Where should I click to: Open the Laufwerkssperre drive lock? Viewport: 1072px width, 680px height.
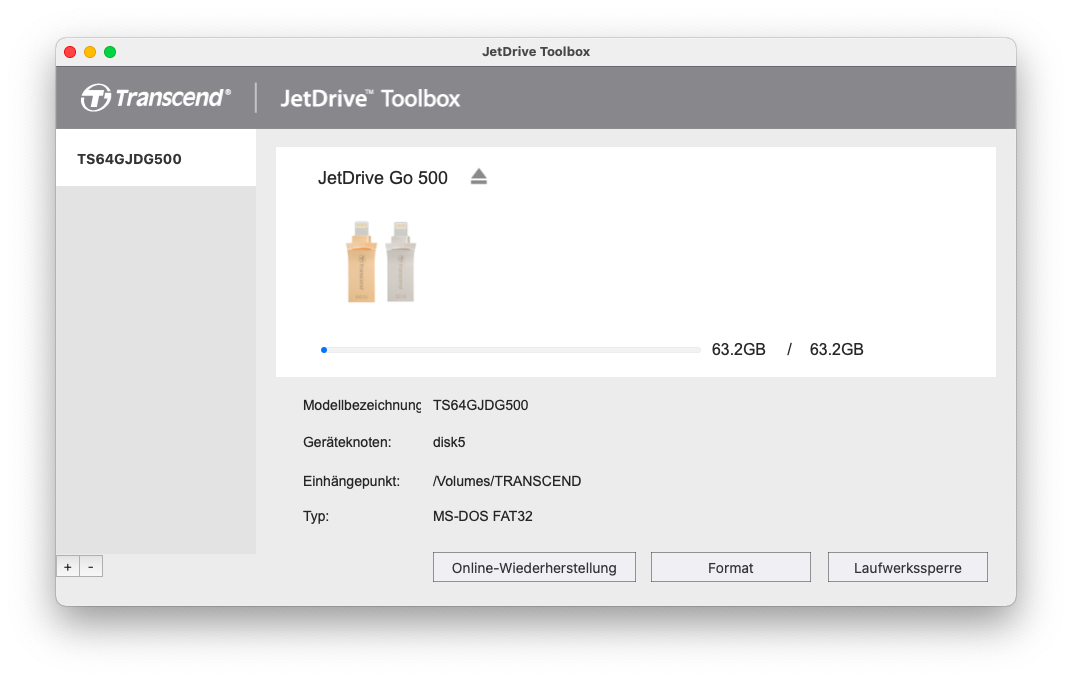[x=907, y=567]
